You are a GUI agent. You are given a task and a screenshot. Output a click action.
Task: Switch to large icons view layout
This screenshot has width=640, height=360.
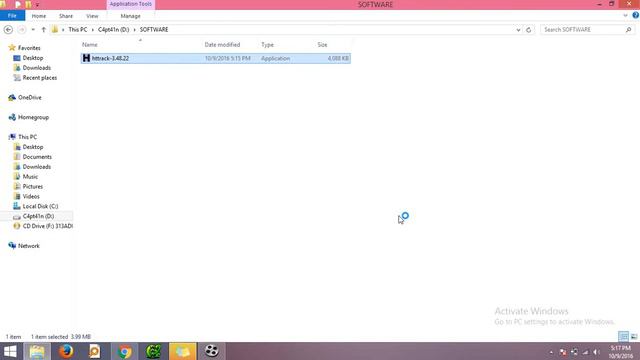634,337
